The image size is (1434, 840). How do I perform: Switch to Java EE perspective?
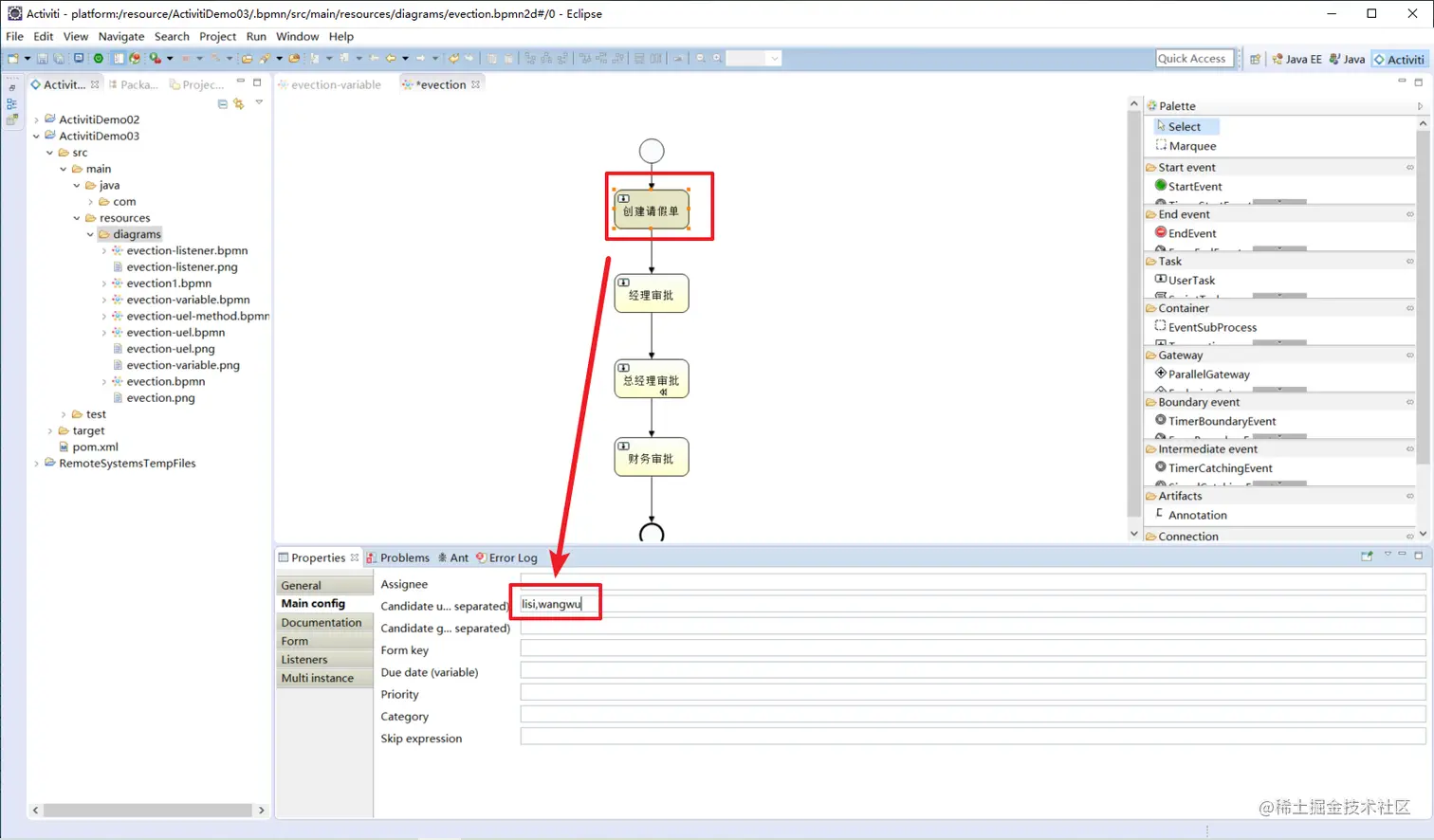[1296, 59]
